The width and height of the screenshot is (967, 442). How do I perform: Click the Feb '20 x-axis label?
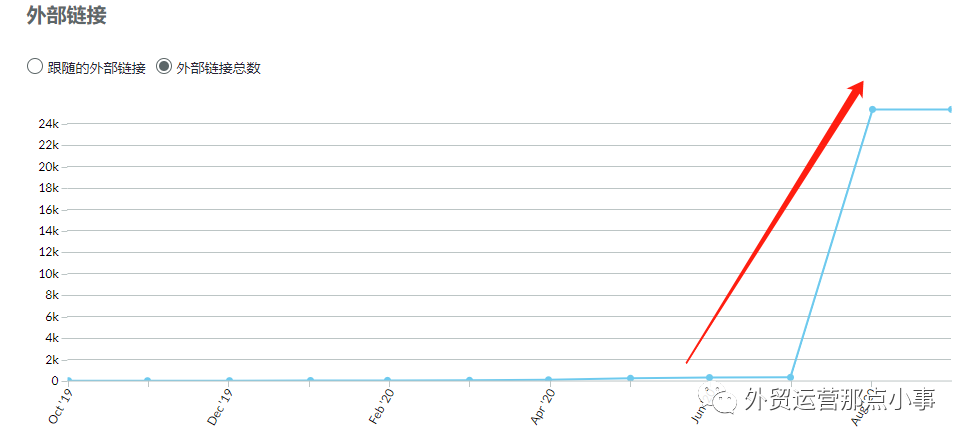coord(382,408)
